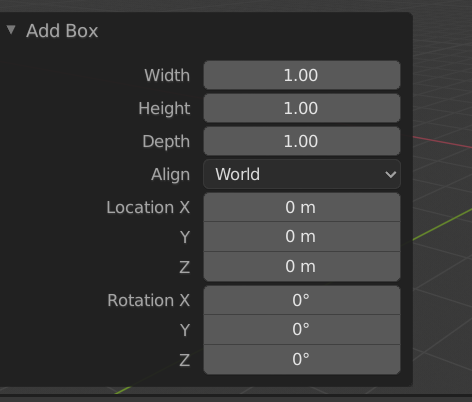
Task: Collapse the Add Box panel triangle
Action: click(11, 30)
